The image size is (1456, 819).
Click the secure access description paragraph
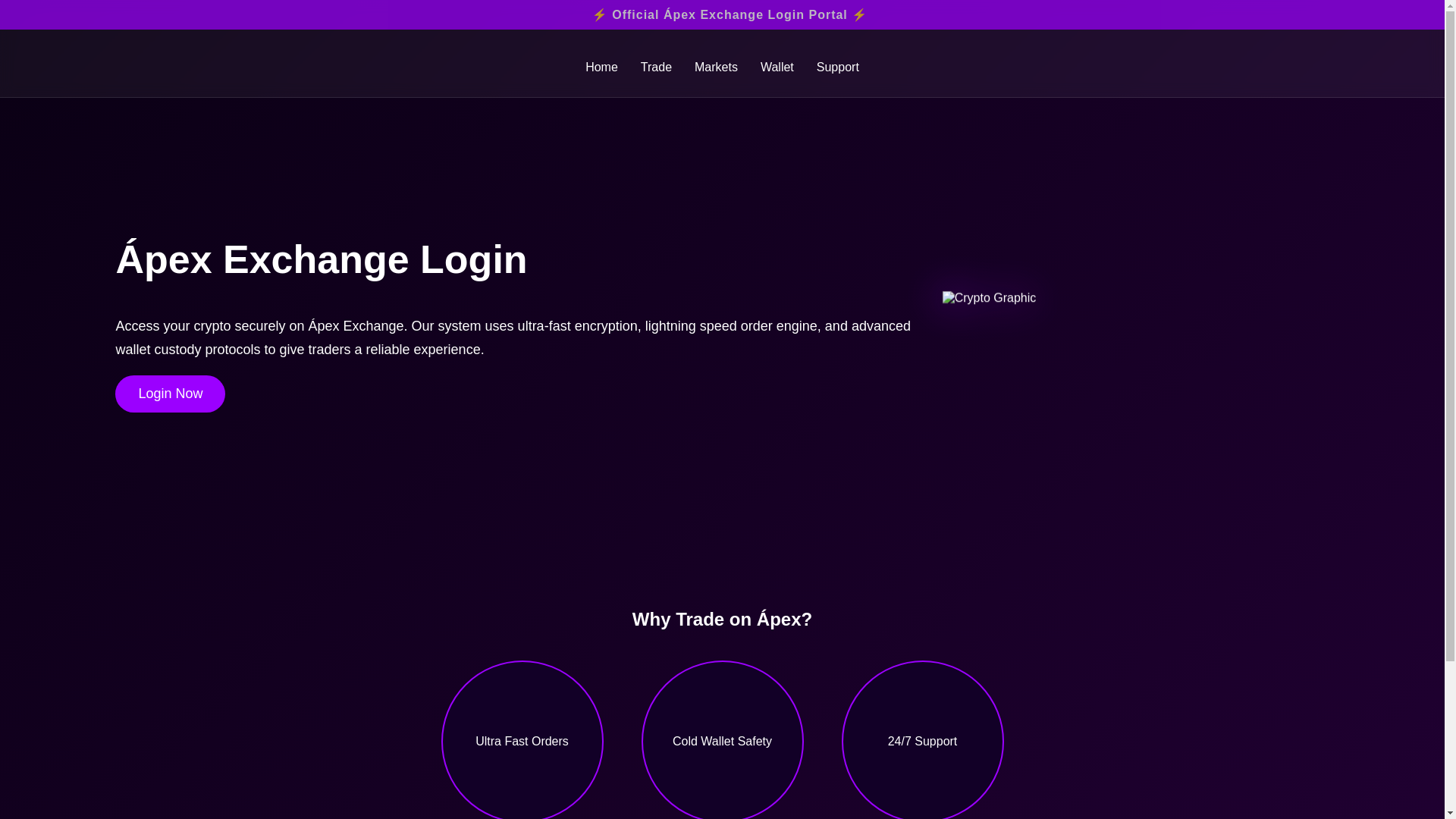[513, 337]
